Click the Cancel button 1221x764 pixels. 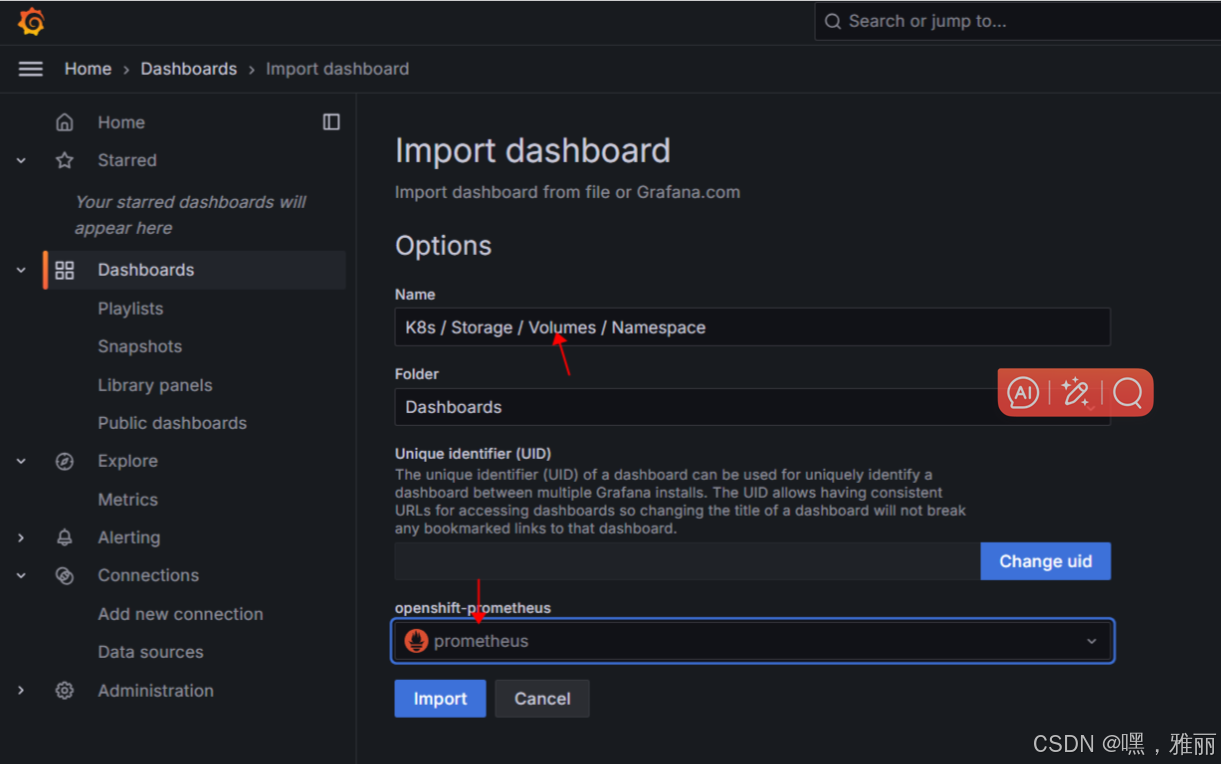click(x=542, y=699)
